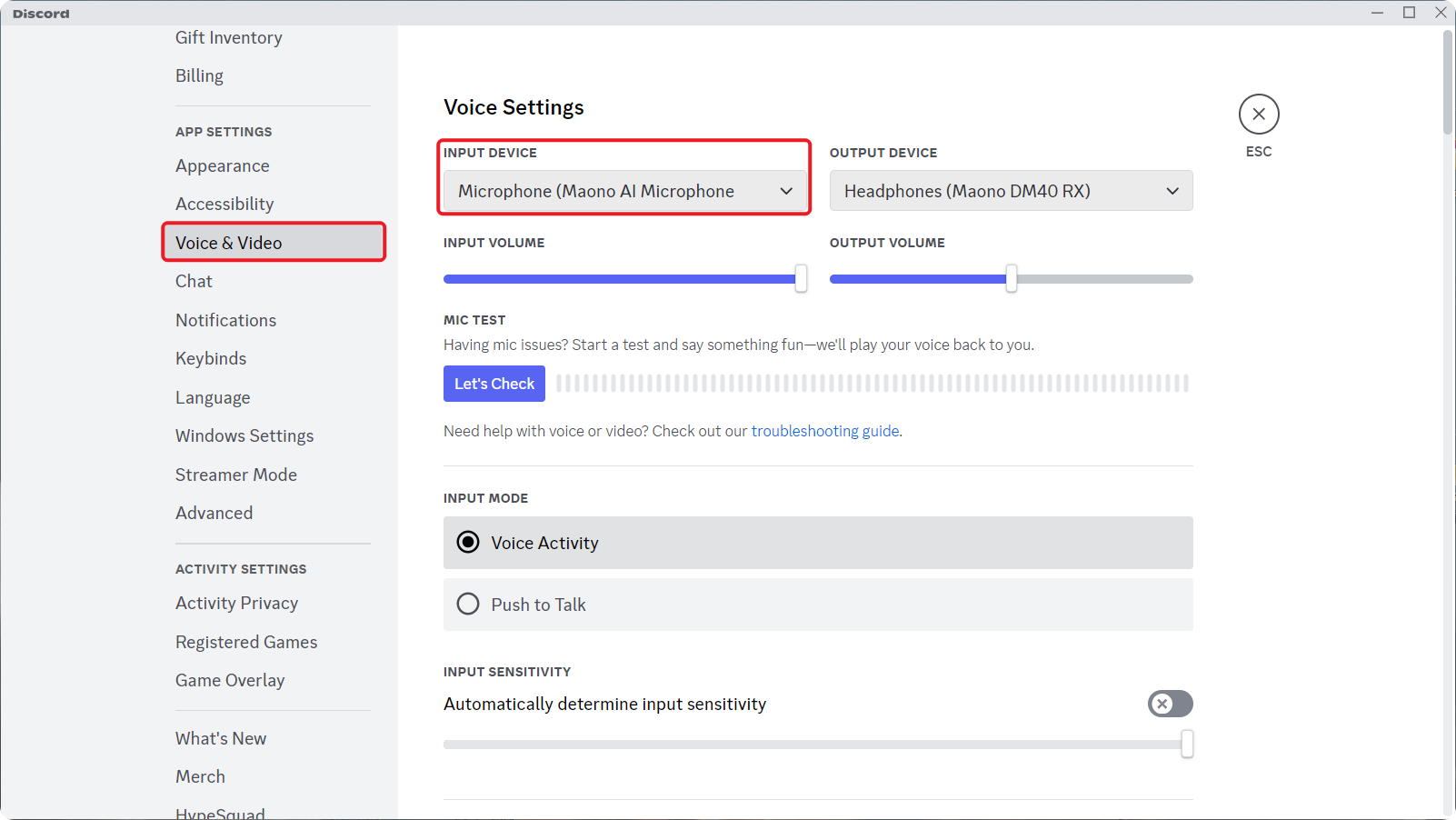Select the Push to Talk radio button

coord(468,605)
